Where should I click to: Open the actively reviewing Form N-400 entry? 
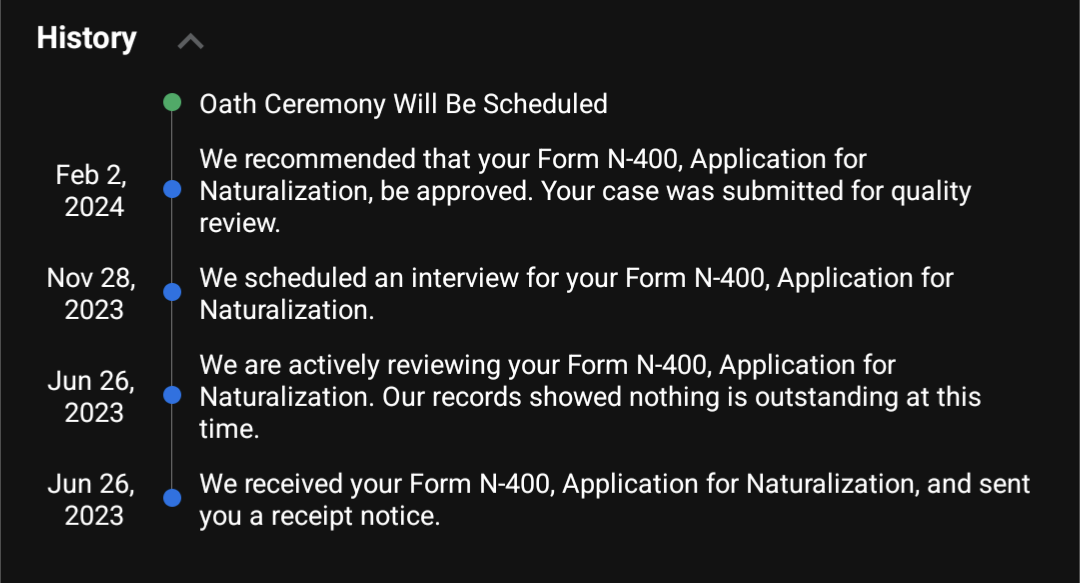click(x=590, y=397)
